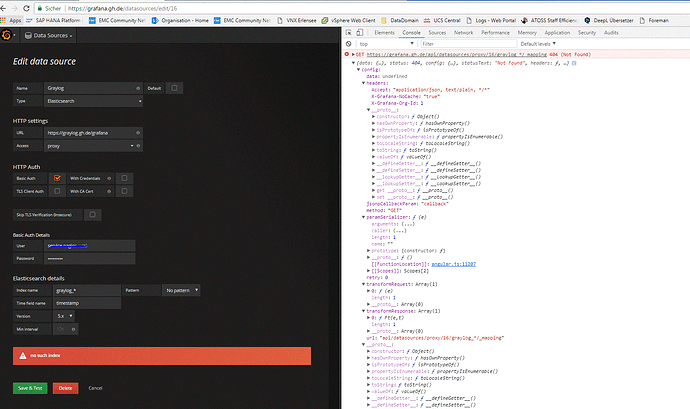690x409 pixels.
Task: Open the Pattern No pattern dropdown
Action: pyautogui.click(x=181, y=290)
